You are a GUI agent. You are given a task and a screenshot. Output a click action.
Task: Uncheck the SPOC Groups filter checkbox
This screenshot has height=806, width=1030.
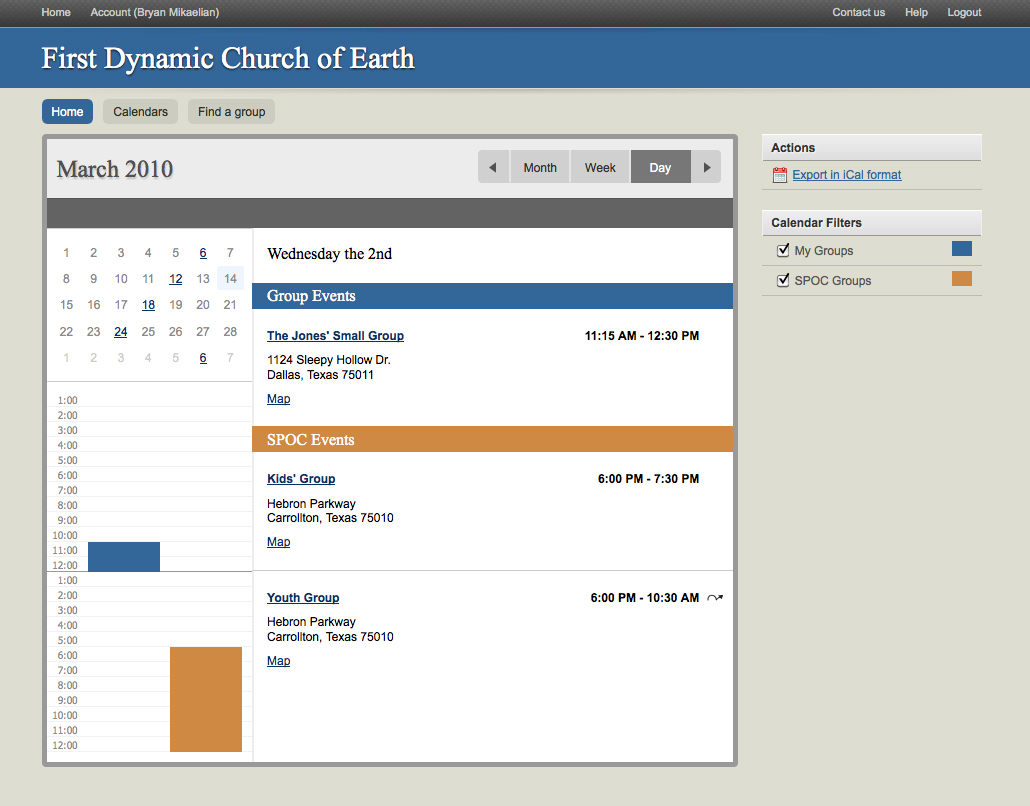[783, 280]
